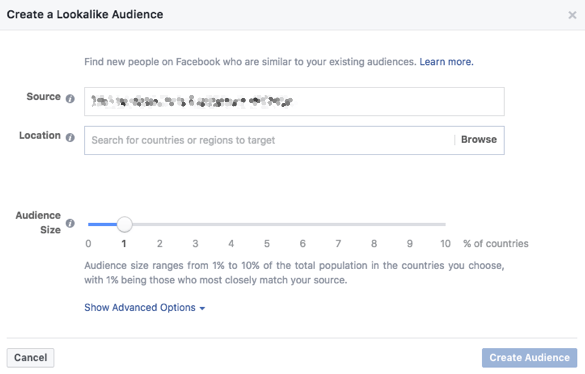Open the Browse locations dropdown
The height and width of the screenshot is (374, 585).
click(479, 140)
